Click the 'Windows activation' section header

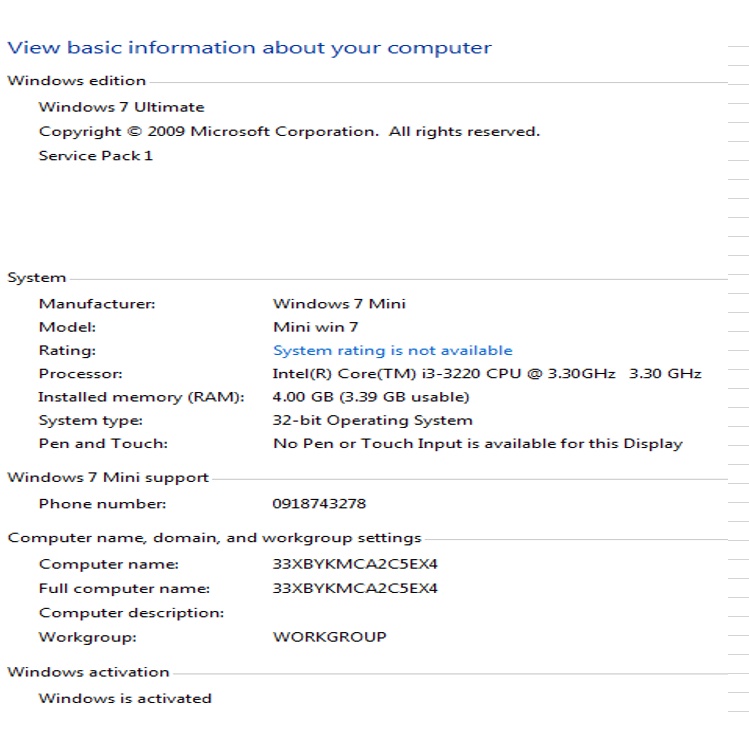pos(88,672)
